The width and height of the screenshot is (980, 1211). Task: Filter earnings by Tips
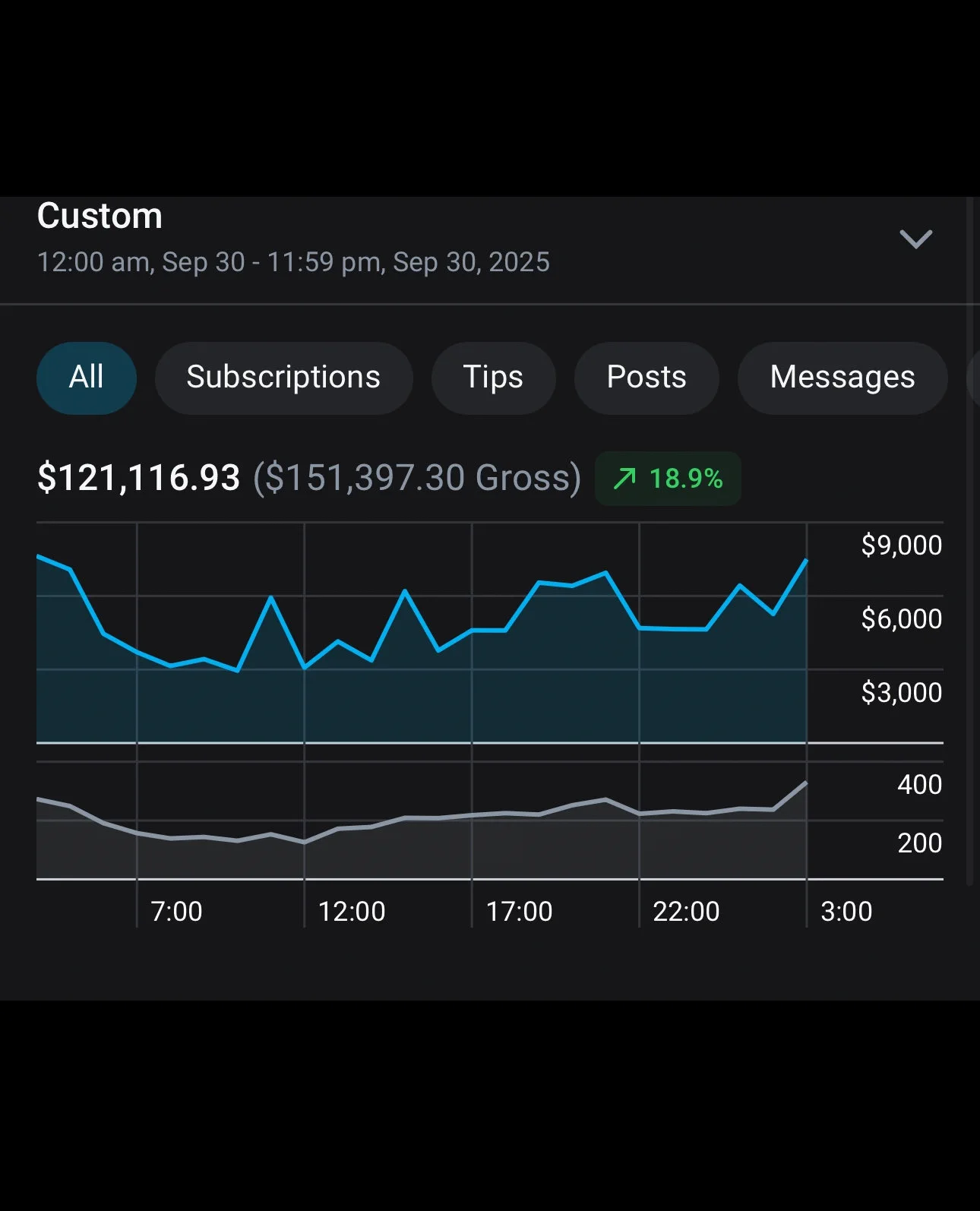(x=493, y=378)
